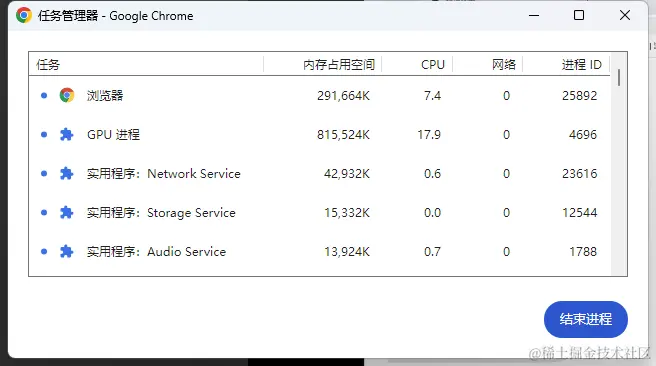
Task: Click process ID 25892
Action: 579,96
